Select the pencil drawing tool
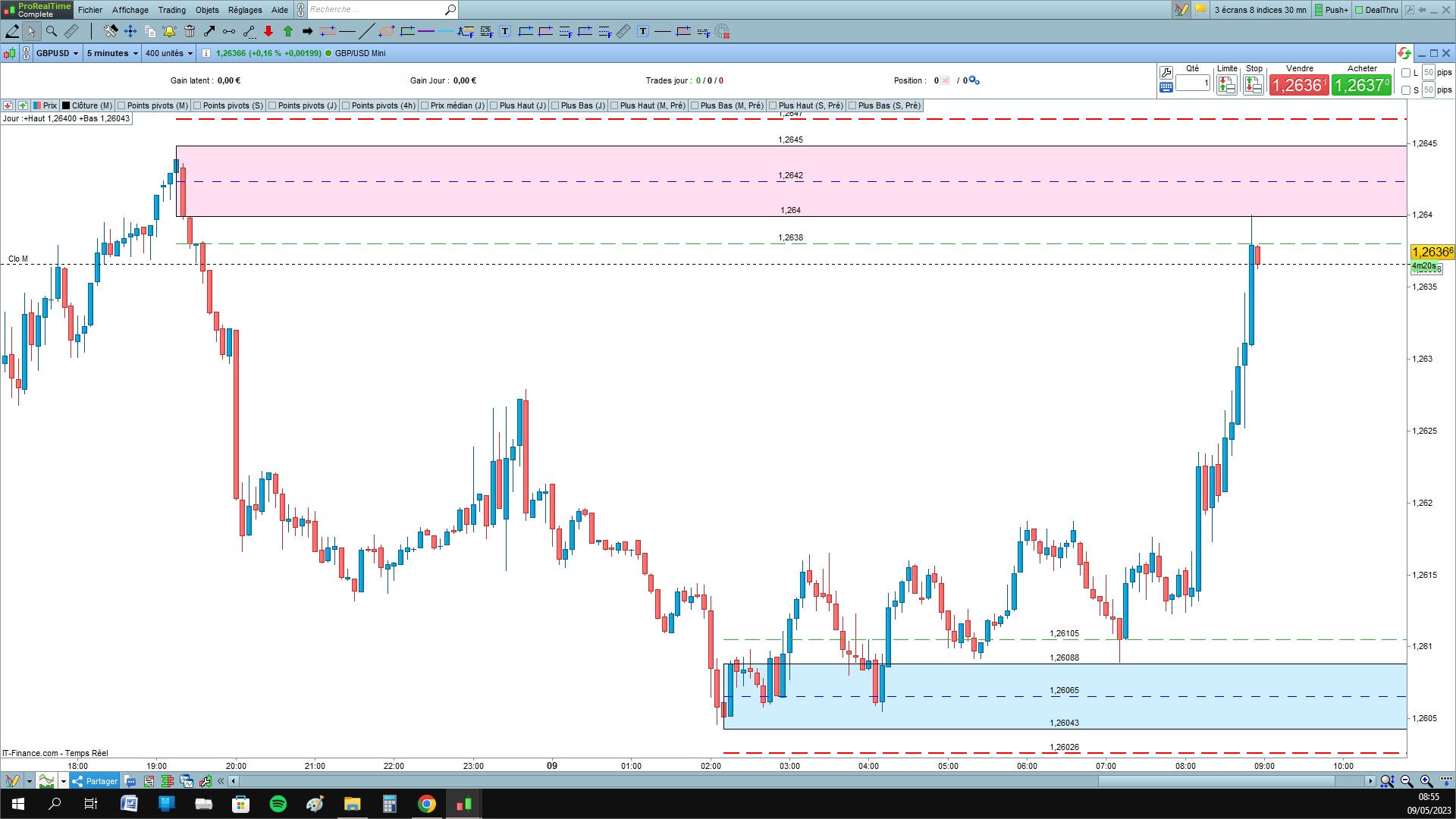 13,31
